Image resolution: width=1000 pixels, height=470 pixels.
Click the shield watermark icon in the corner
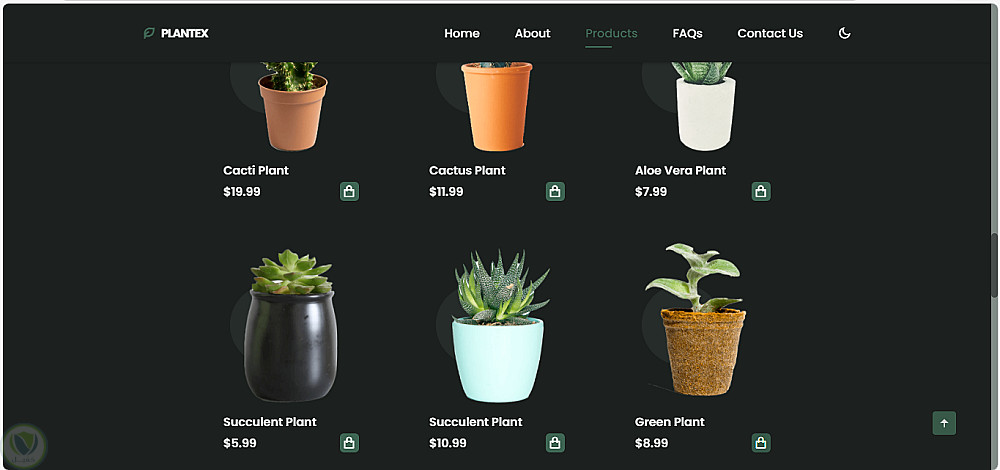25,444
